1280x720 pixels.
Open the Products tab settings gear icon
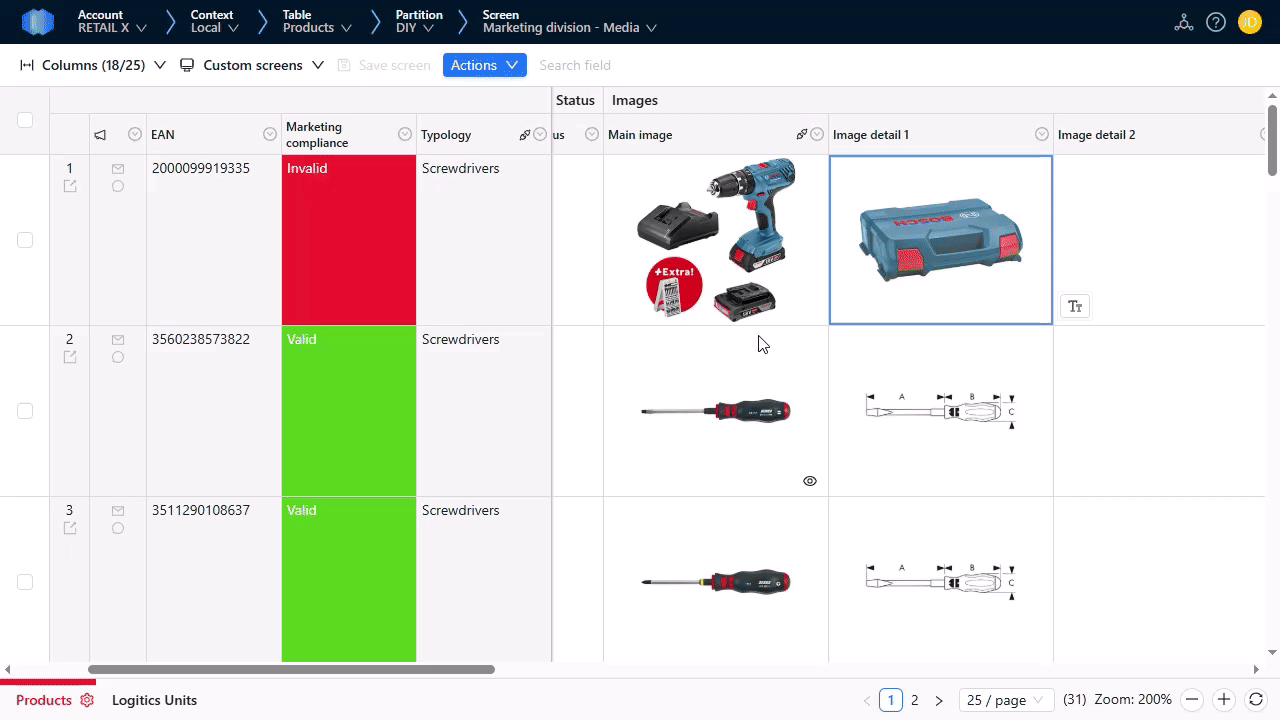[x=87, y=700]
